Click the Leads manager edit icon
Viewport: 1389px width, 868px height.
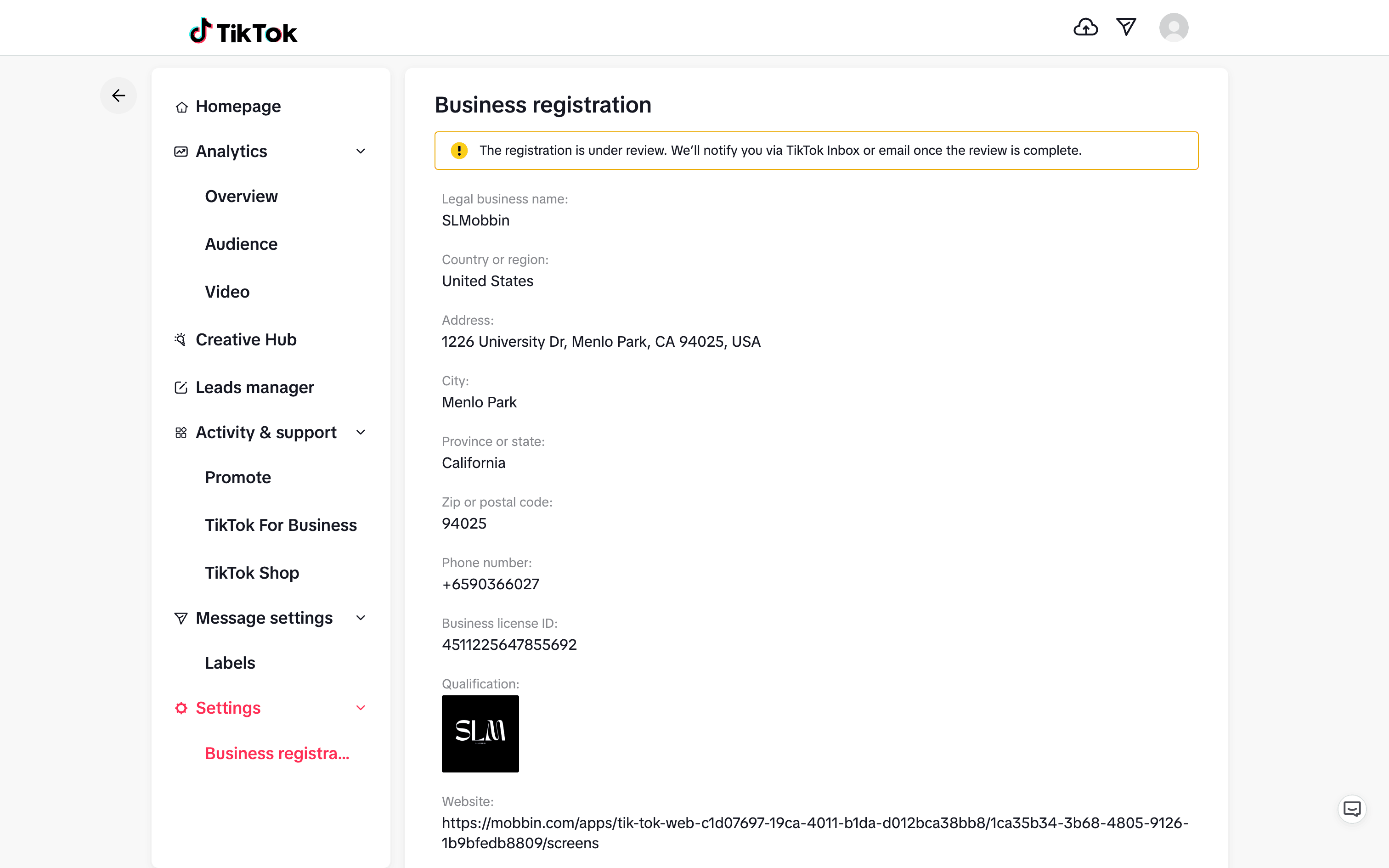click(x=180, y=388)
